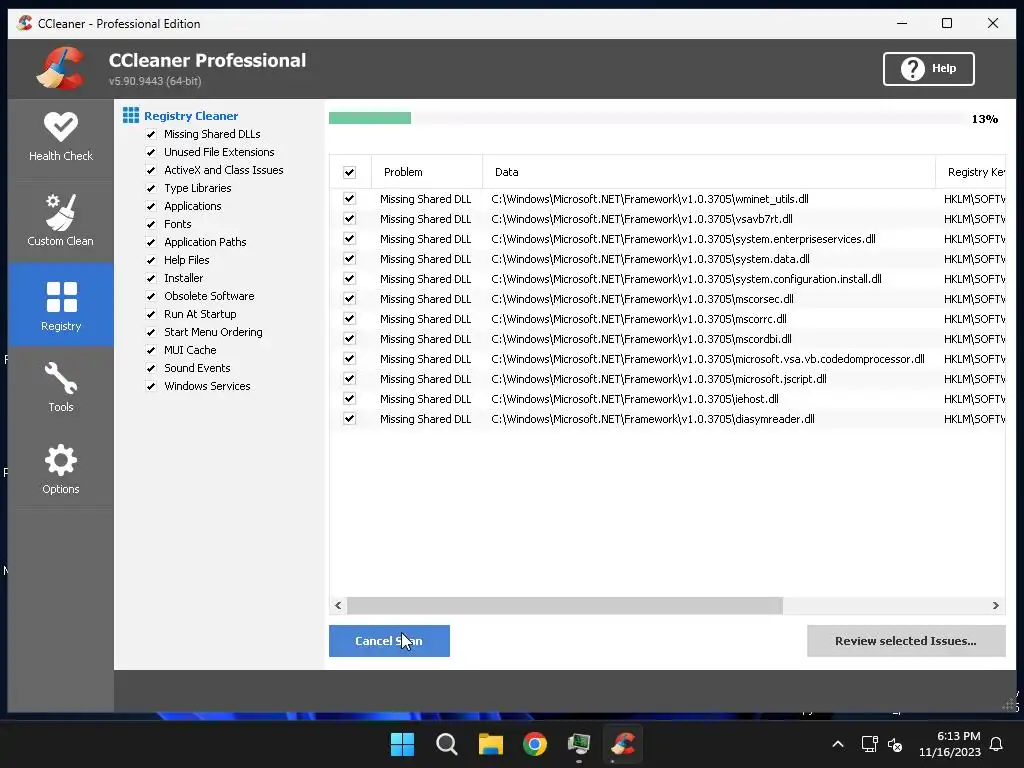This screenshot has width=1024, height=768.
Task: Uncheck the system.data.dll result row
Action: point(349,259)
